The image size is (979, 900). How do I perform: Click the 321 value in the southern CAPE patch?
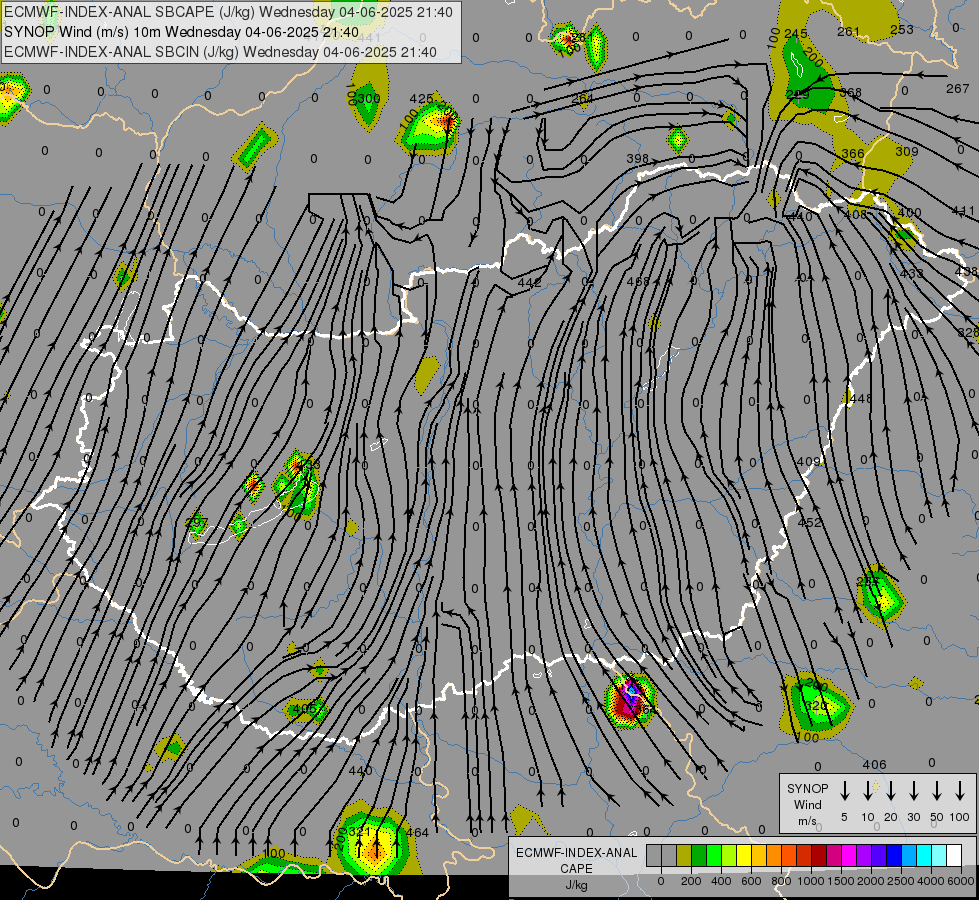tap(360, 832)
